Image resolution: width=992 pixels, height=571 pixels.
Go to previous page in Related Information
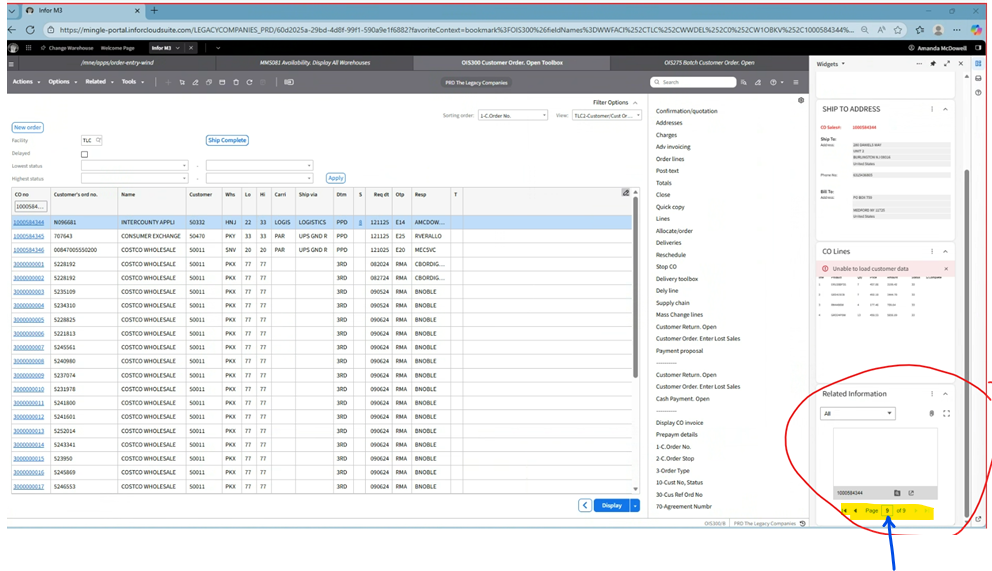[855, 510]
